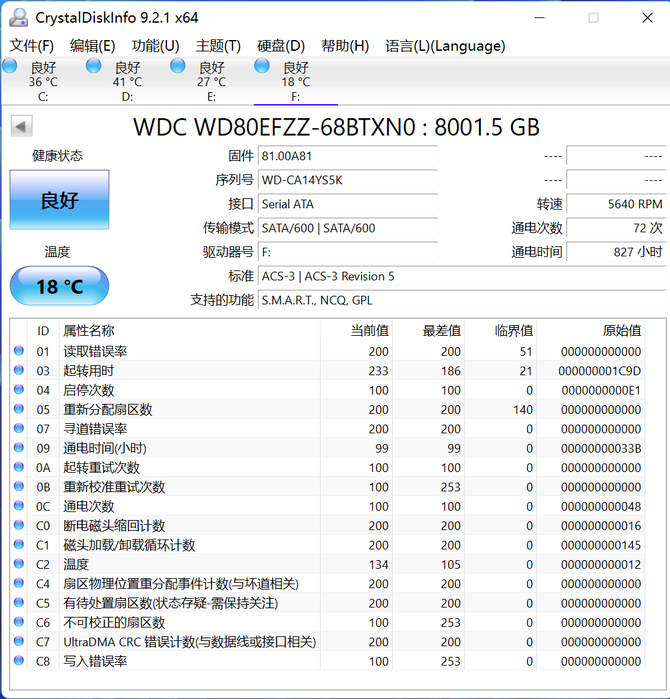670x699 pixels.
Task: Click the CrystalDiskInfo app icon in title bar
Action: 19,18
